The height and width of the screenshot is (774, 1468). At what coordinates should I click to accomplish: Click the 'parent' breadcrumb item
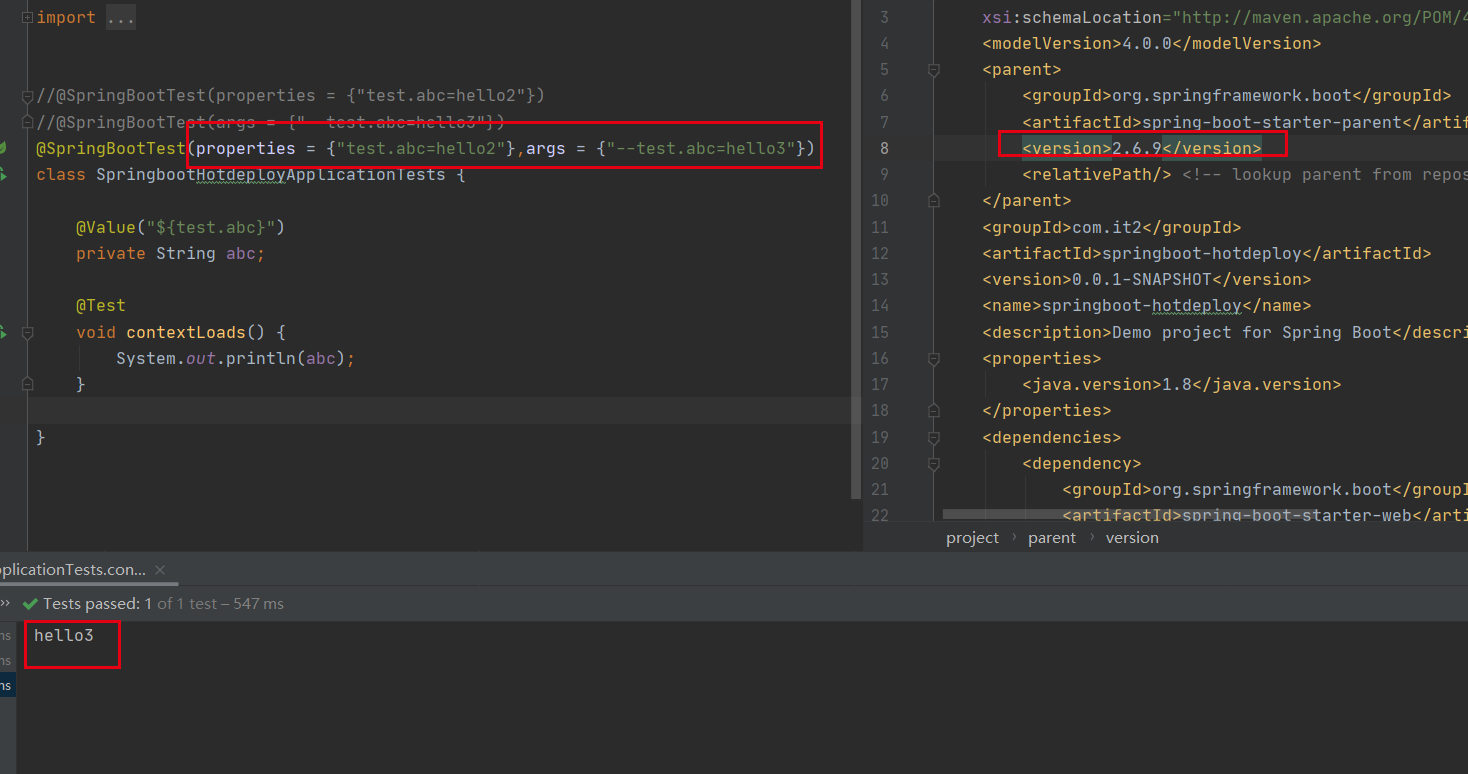tap(1052, 538)
